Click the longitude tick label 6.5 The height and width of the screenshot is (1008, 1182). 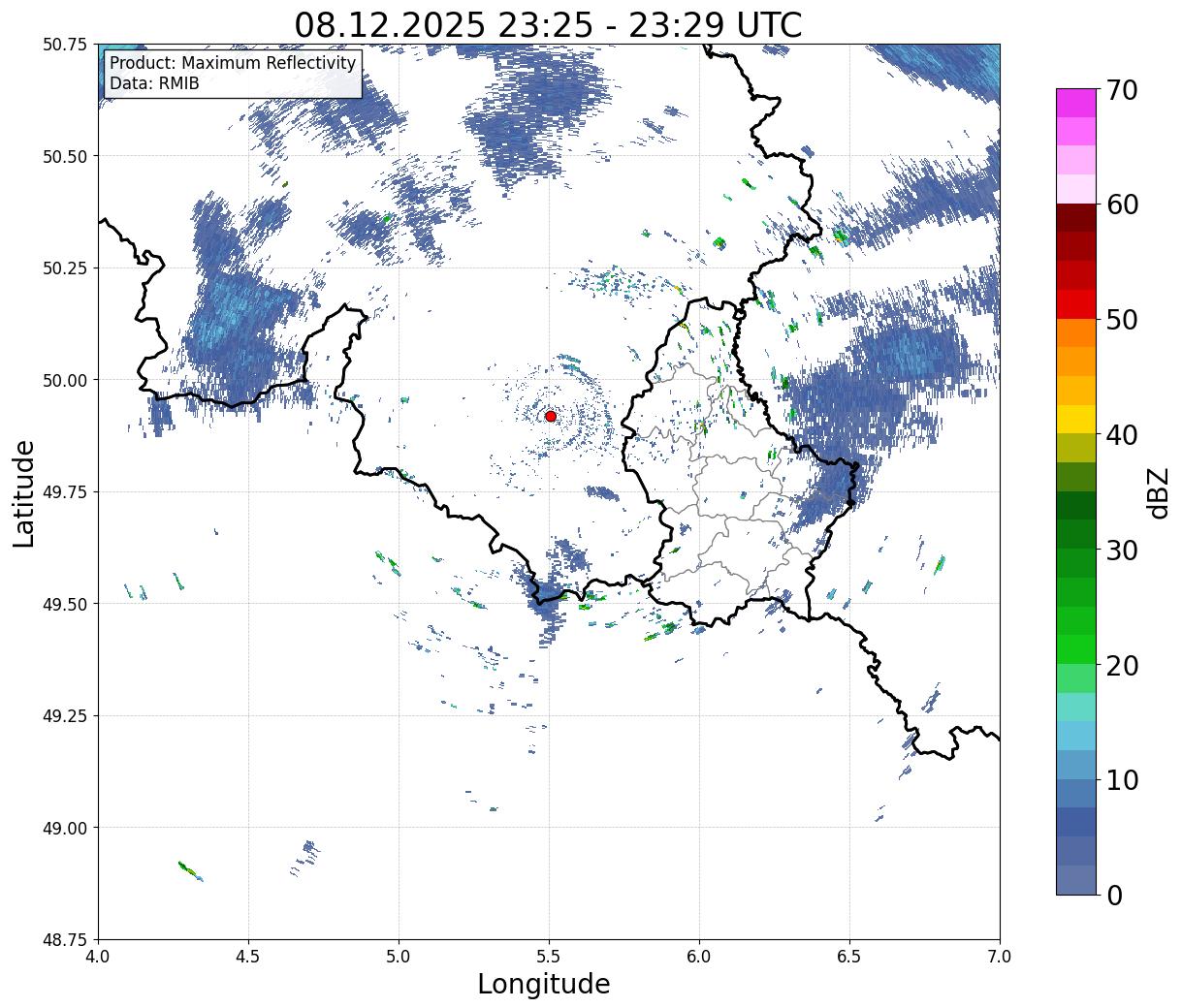[849, 957]
